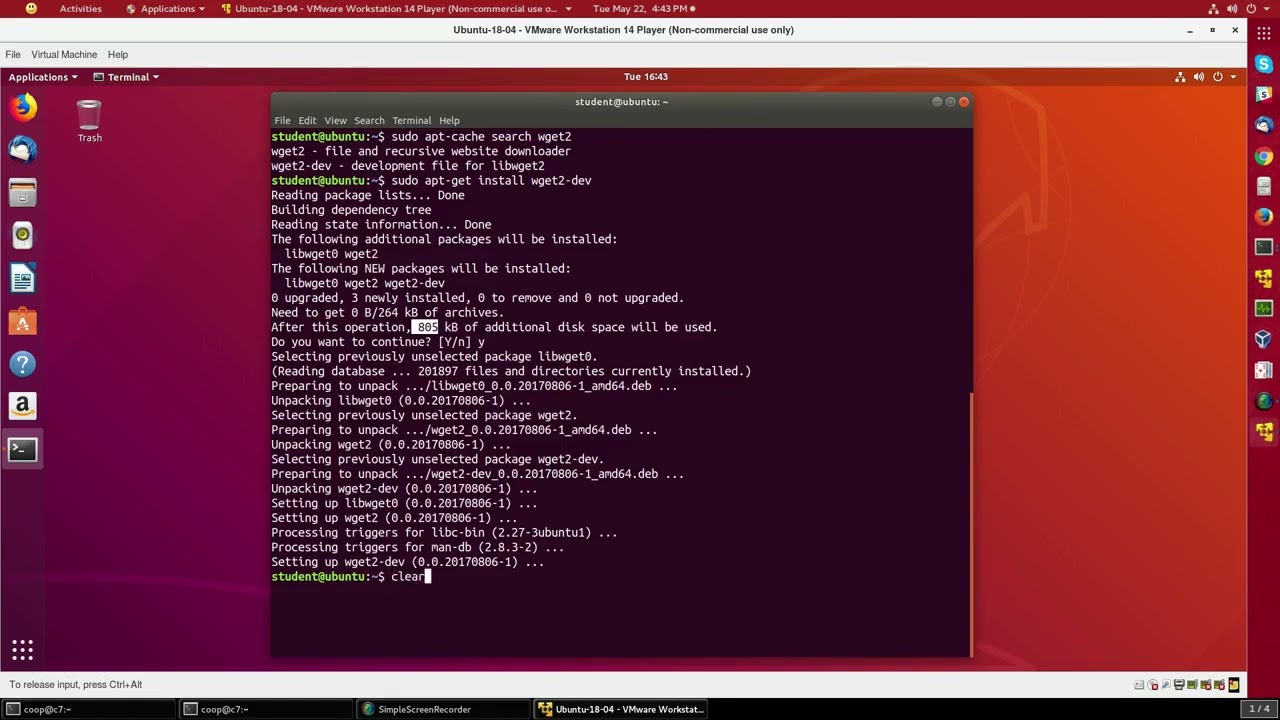Click the terminal window vertical scrollbar

[x=971, y=525]
